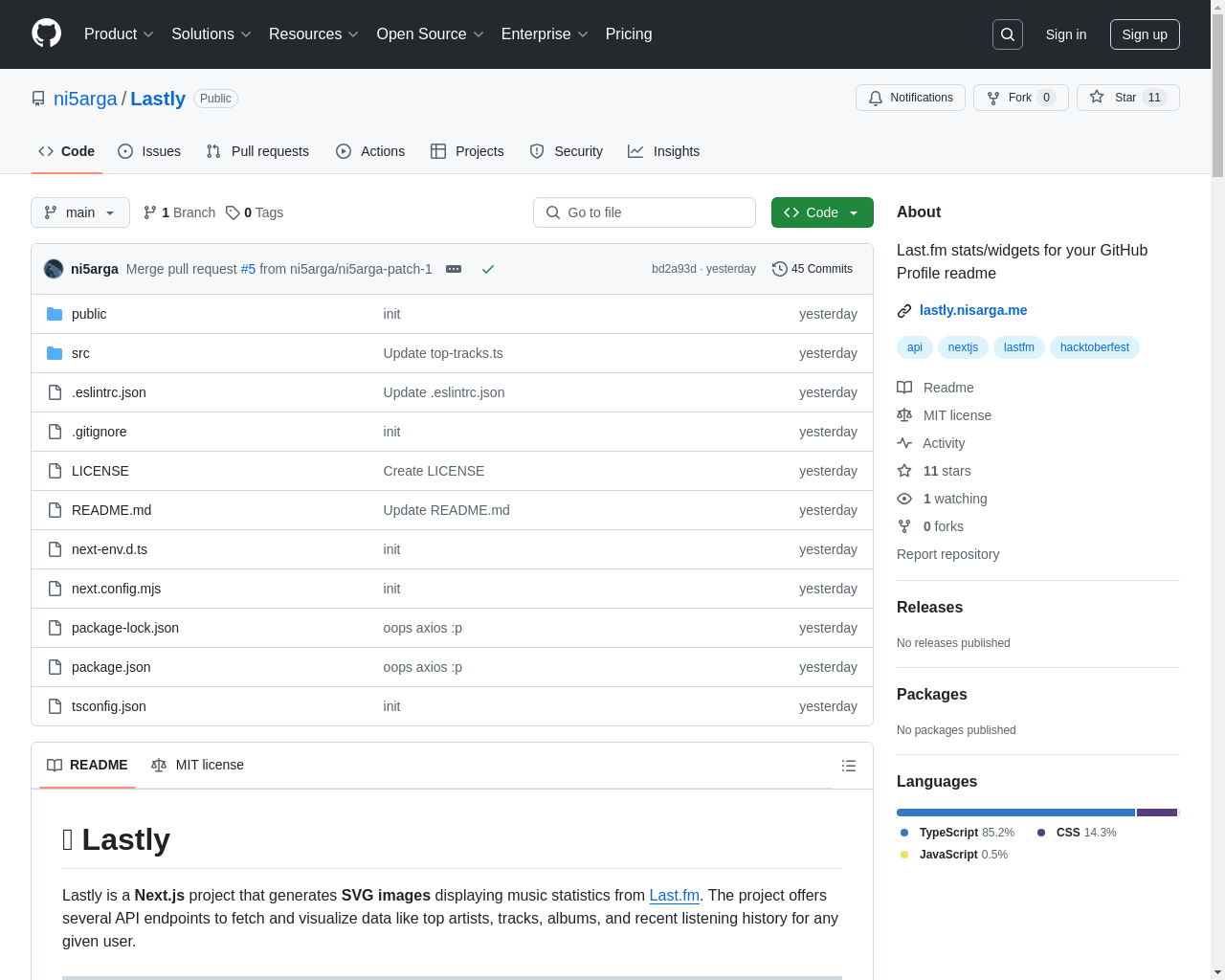This screenshot has width=1225, height=980.
Task: Open the next.config.mjs file
Action: pos(116,589)
